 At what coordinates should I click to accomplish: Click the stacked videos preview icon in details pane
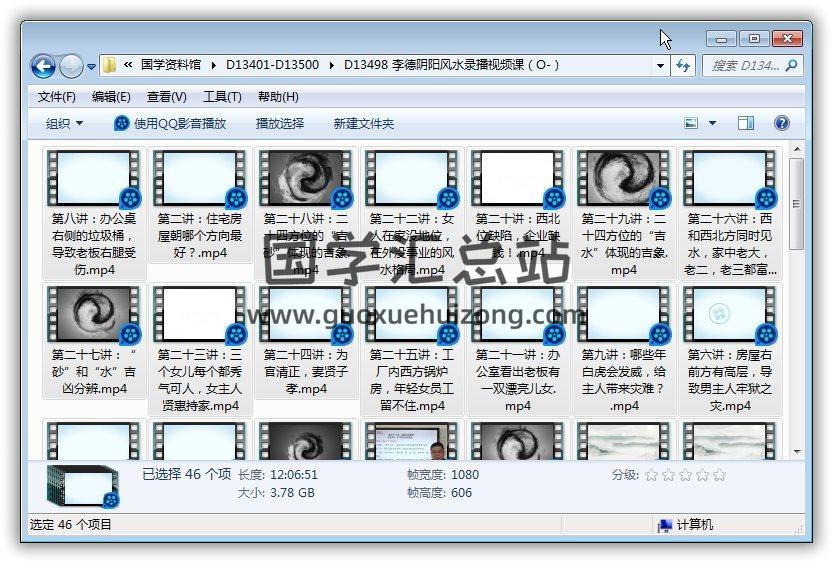(x=83, y=485)
